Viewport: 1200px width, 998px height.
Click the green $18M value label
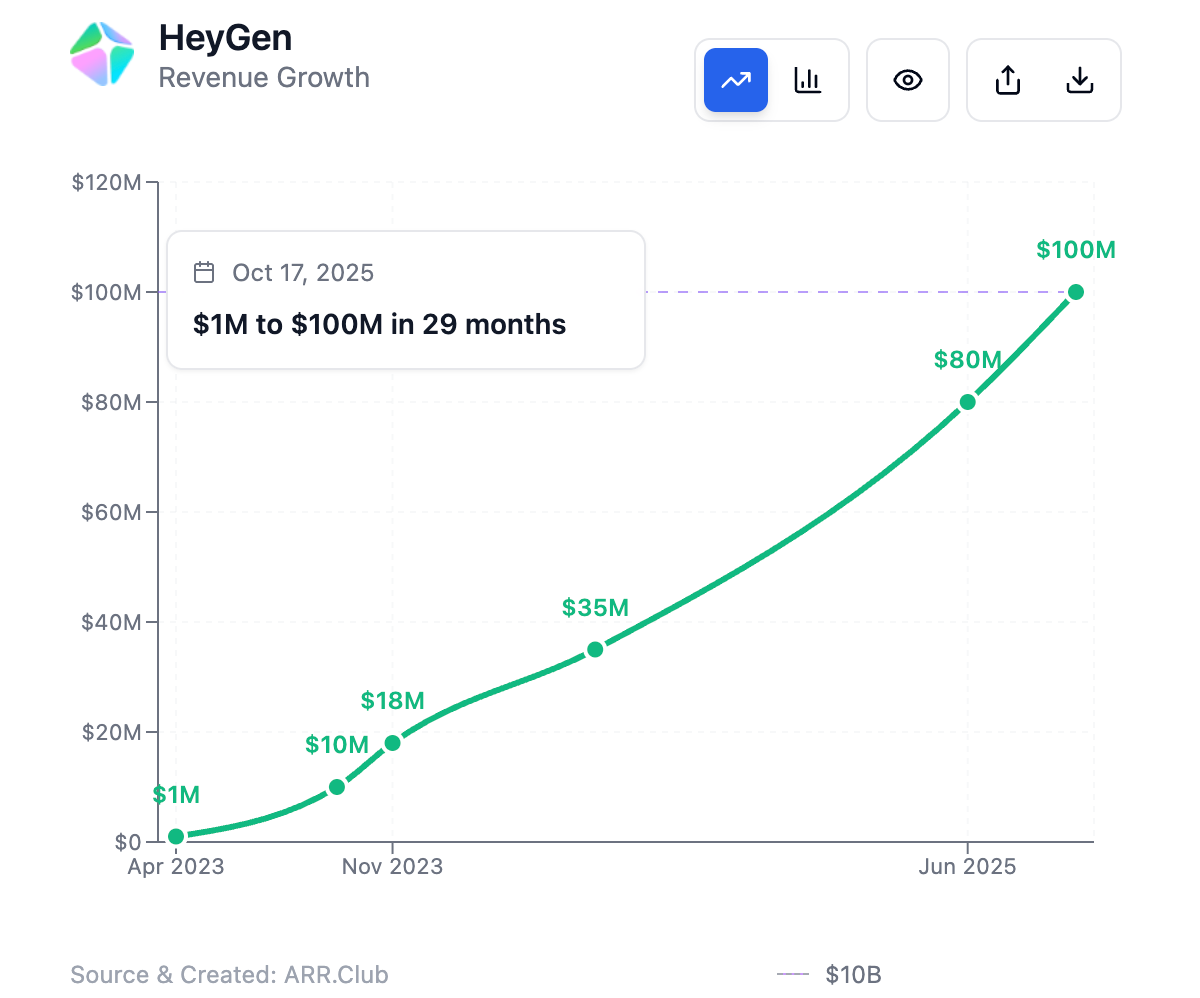pos(393,700)
